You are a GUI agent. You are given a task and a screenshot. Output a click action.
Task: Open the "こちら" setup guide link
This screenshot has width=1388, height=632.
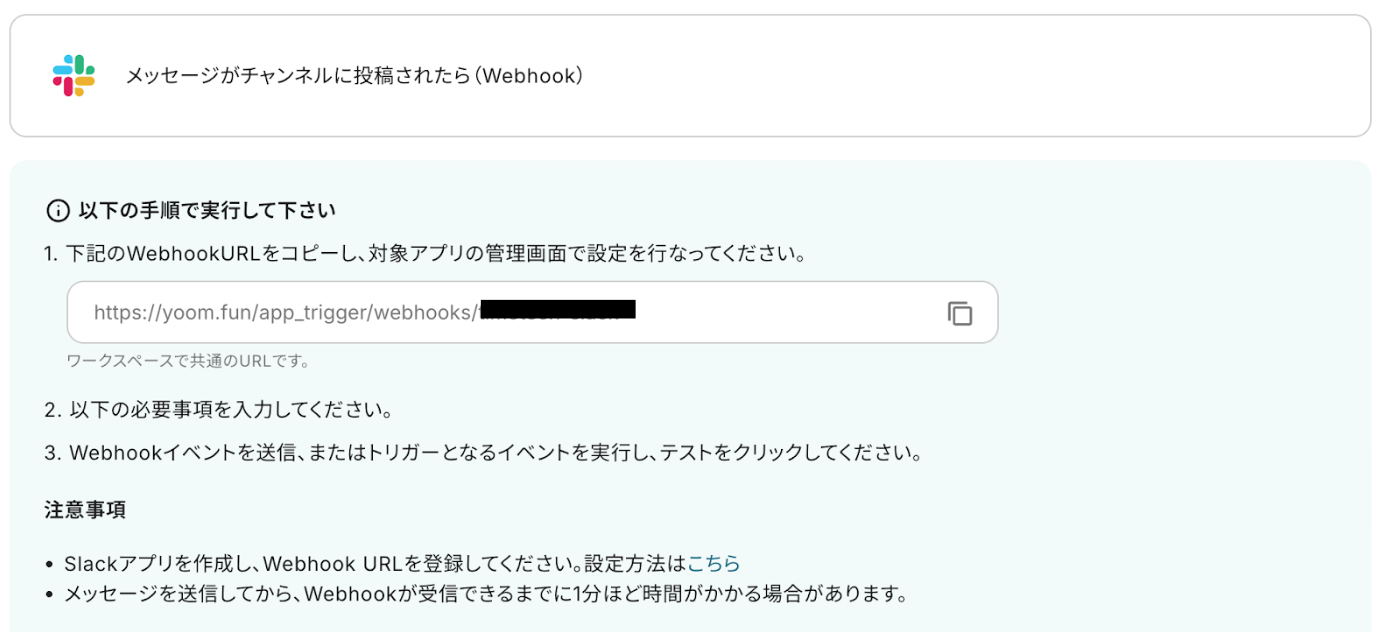coord(714,563)
